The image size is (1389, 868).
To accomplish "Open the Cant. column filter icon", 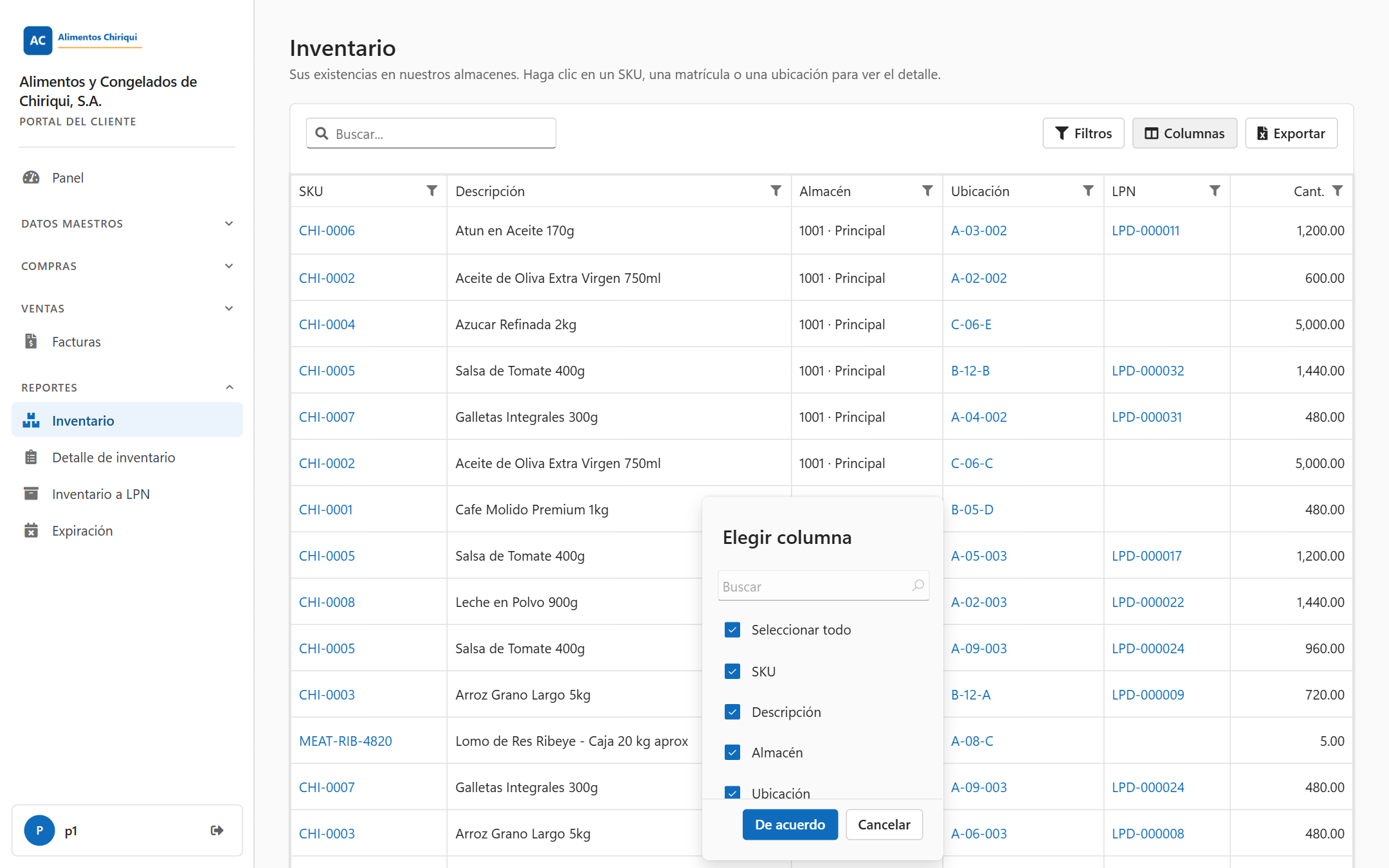I will (1338, 191).
